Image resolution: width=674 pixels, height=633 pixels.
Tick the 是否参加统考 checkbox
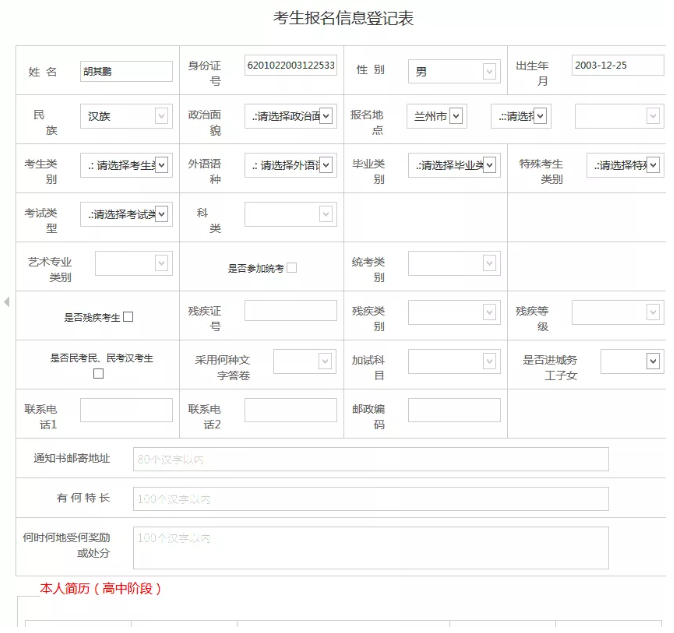click(x=292, y=268)
